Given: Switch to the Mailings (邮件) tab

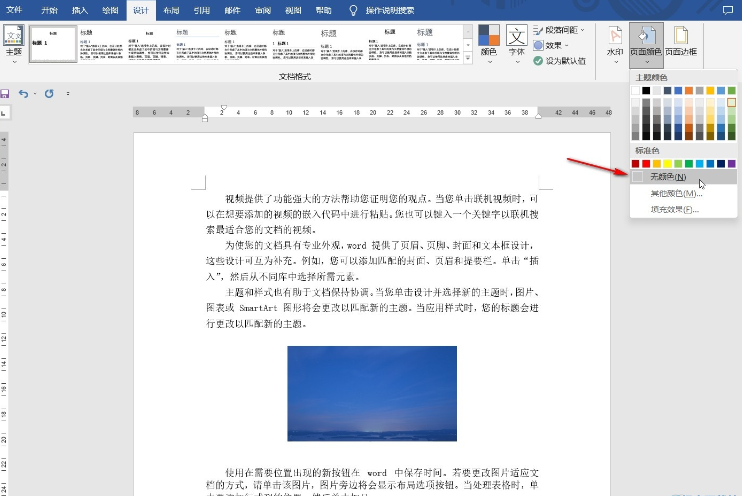Looking at the screenshot, I should tap(232, 10).
